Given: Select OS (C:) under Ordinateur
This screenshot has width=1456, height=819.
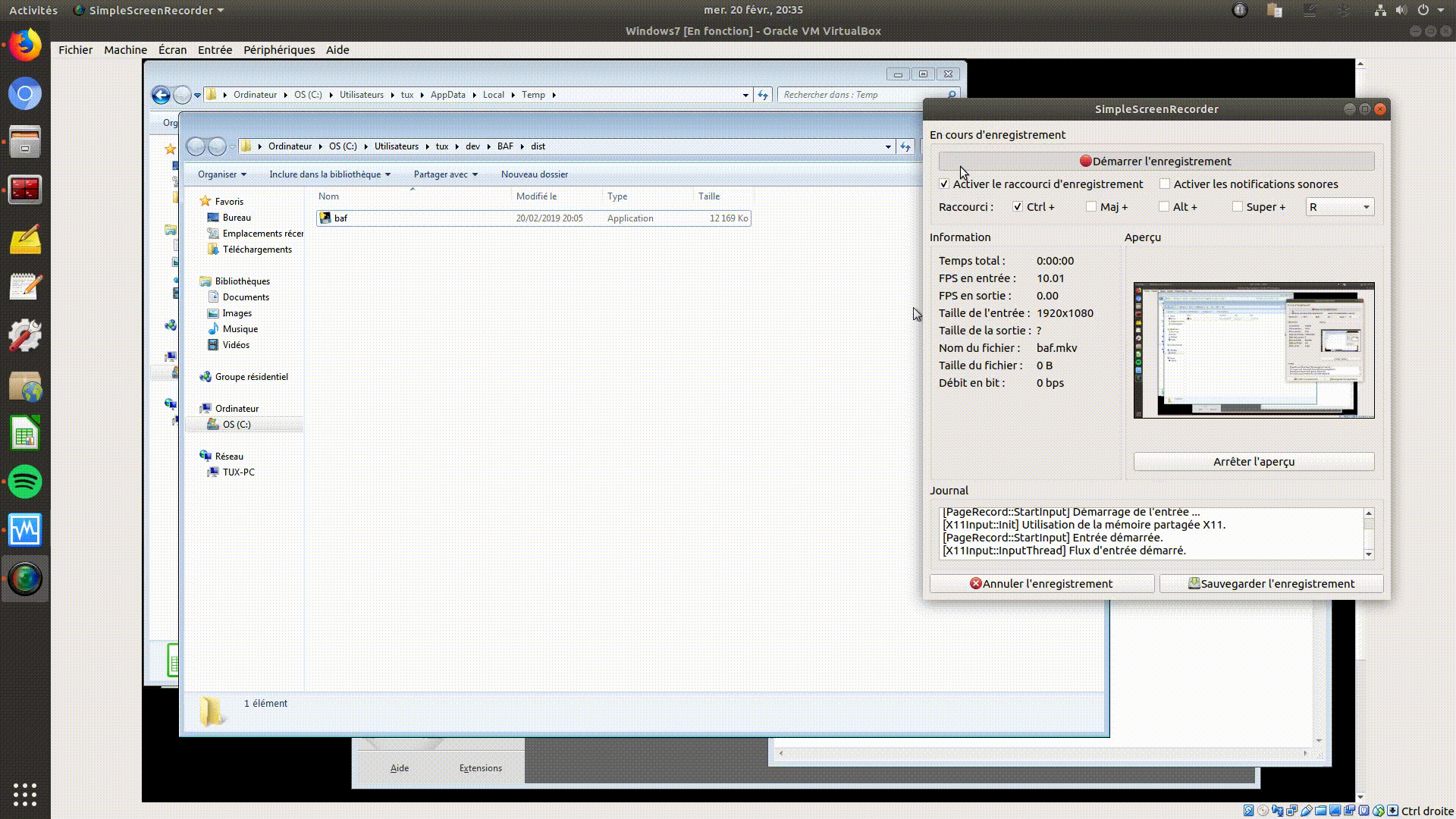Looking at the screenshot, I should 237,425.
